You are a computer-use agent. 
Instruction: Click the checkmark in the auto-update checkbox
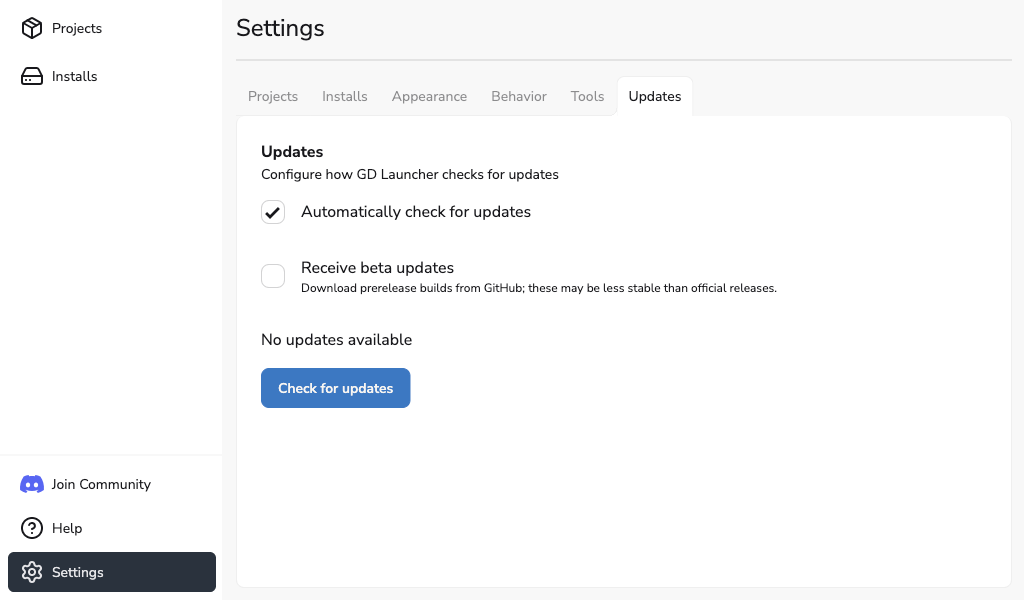click(x=272, y=212)
